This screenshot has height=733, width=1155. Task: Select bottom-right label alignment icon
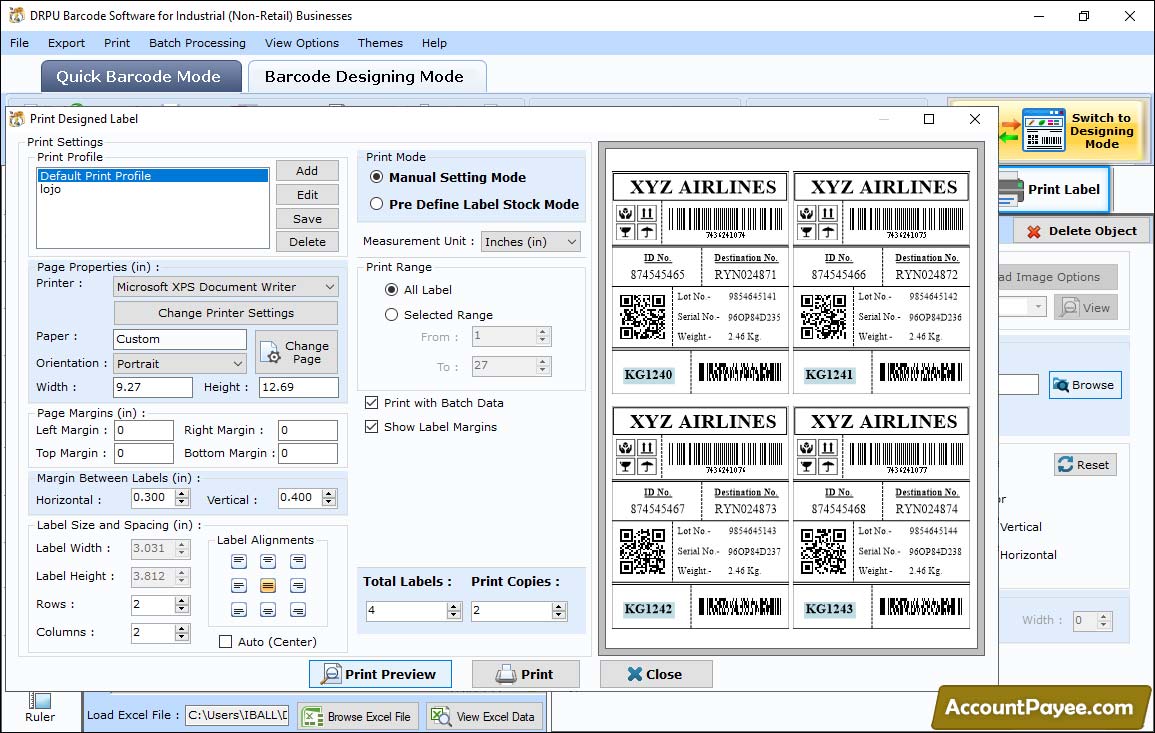pos(298,610)
